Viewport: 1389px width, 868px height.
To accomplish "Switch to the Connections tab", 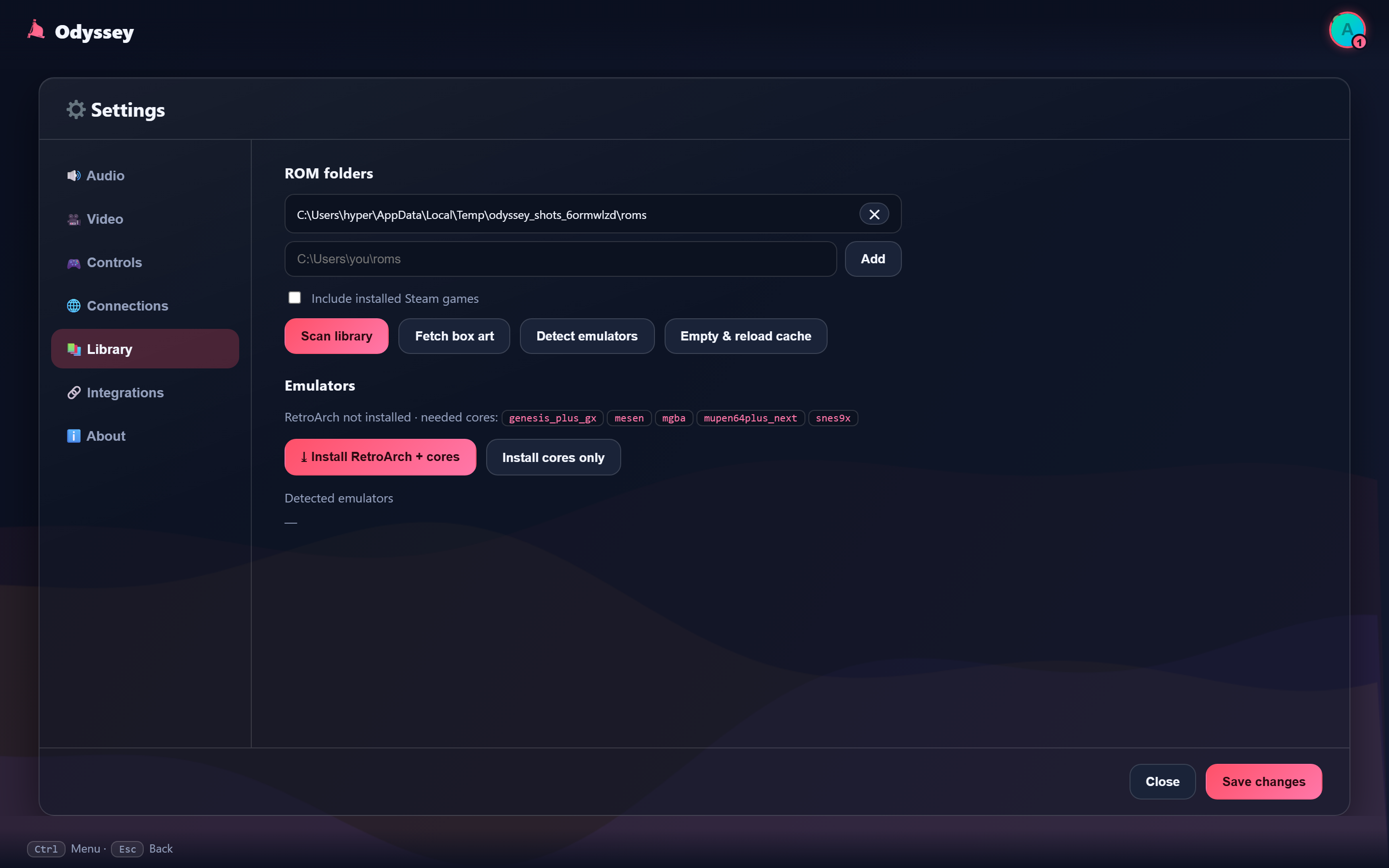I will coord(145,305).
